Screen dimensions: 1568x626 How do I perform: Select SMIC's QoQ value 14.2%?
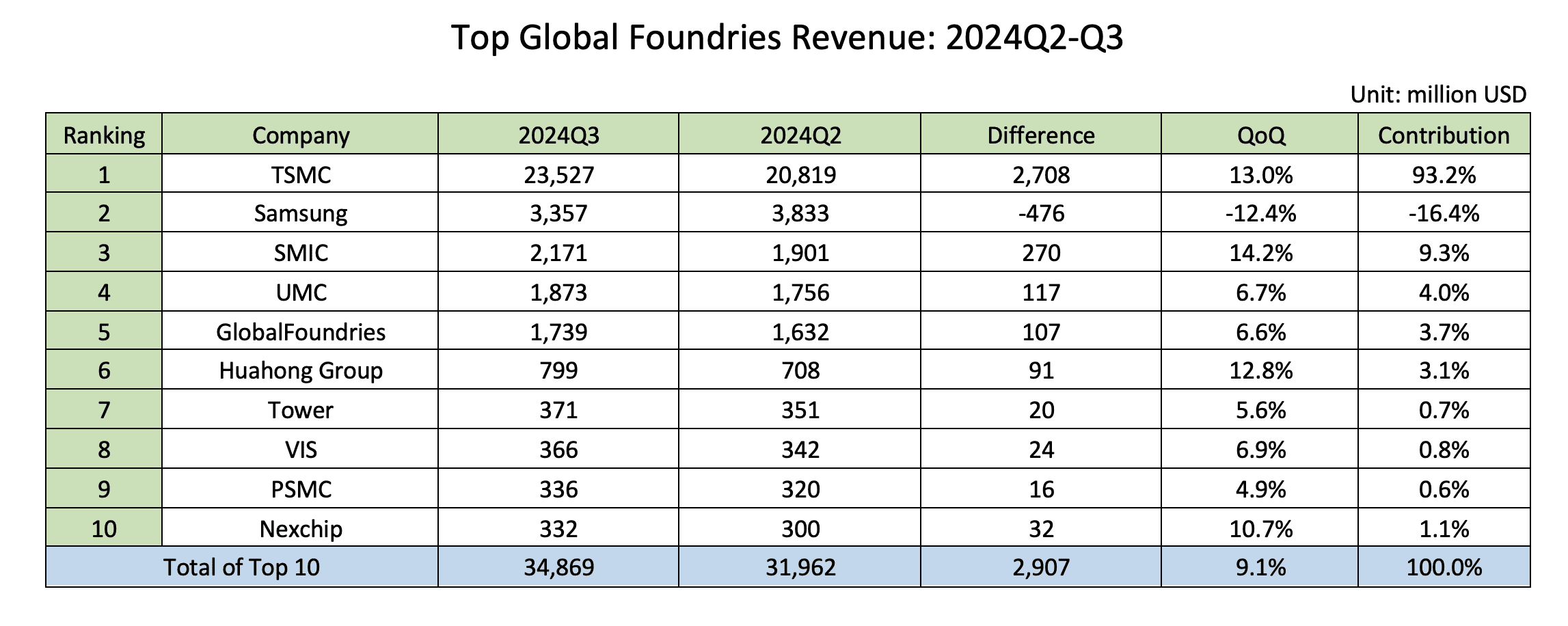pos(1260,253)
